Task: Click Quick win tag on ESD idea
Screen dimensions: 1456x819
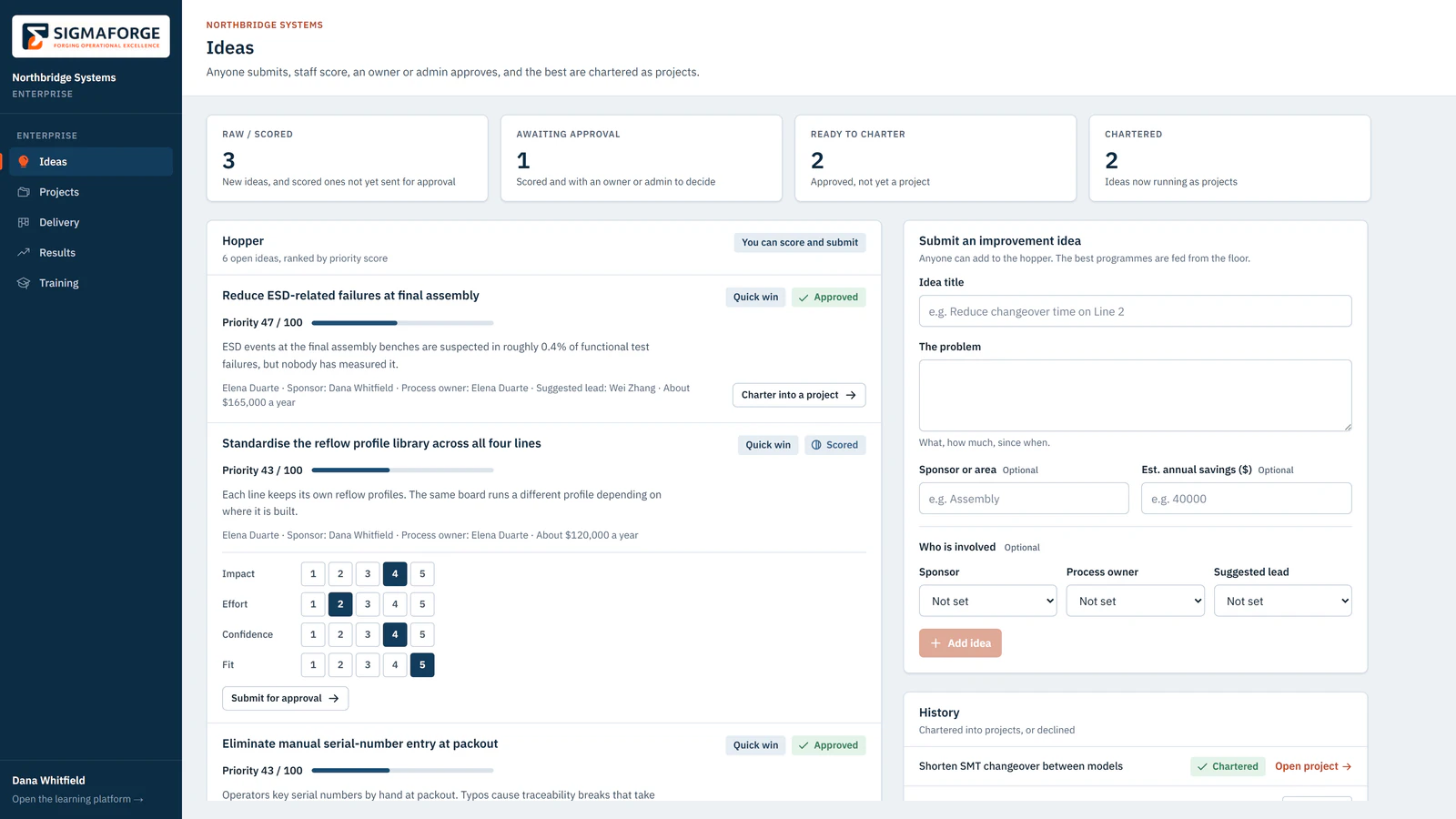Action: pos(755,298)
